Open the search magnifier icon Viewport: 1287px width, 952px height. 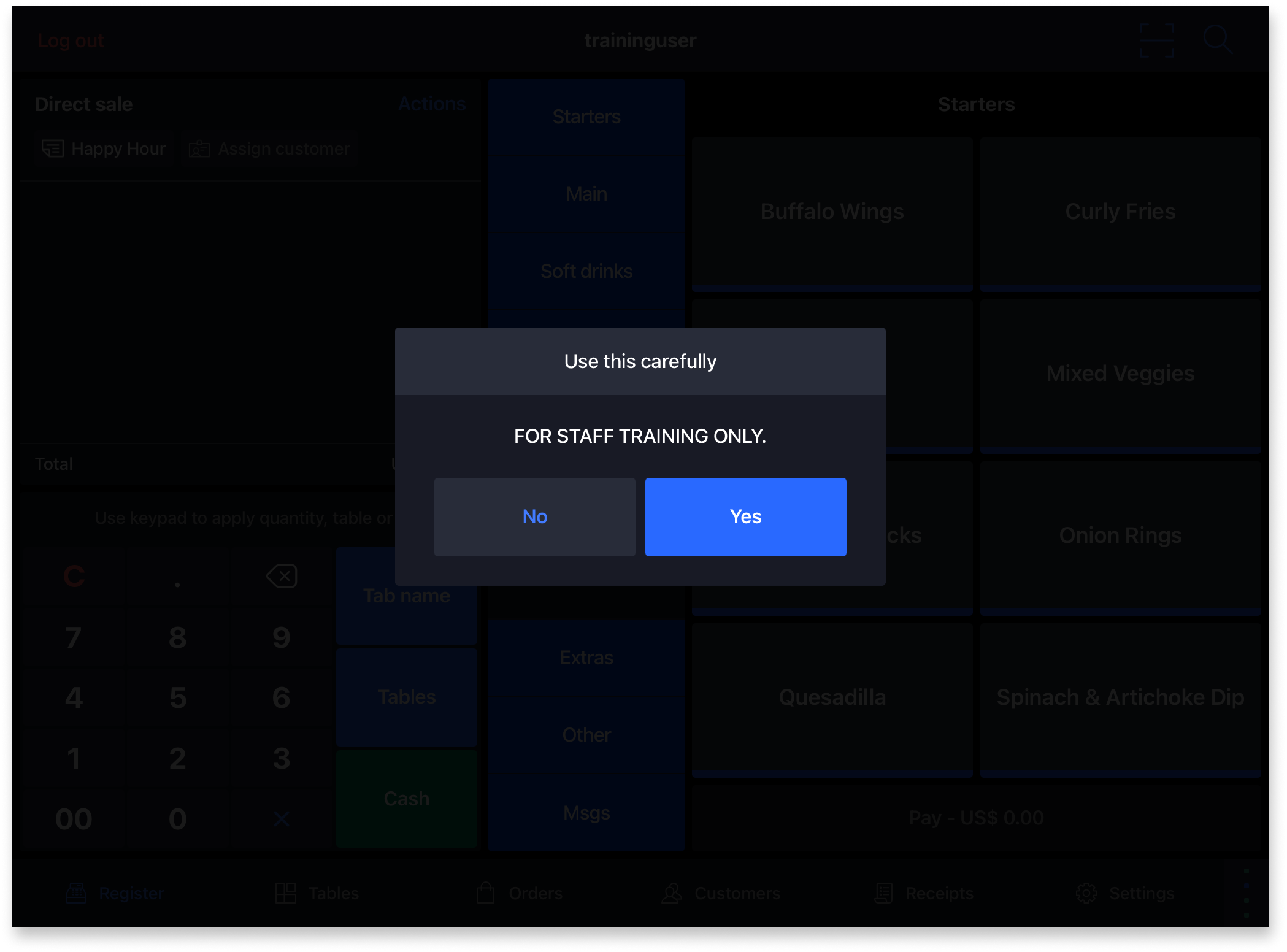(x=1217, y=40)
